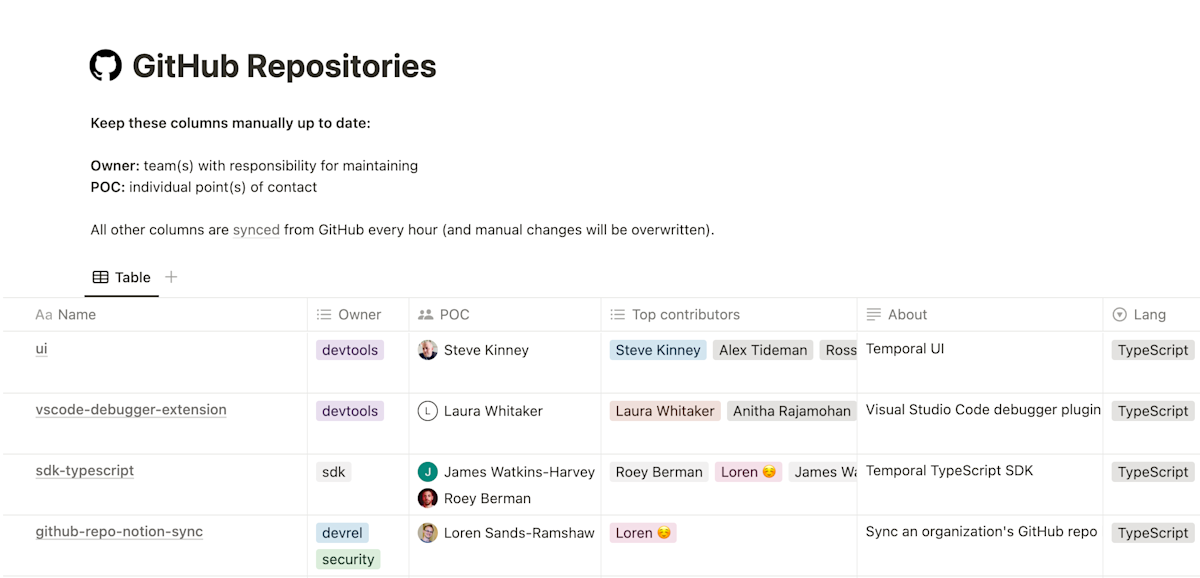
Task: Click Steve Kinney's avatar in POC column
Action: (428, 350)
